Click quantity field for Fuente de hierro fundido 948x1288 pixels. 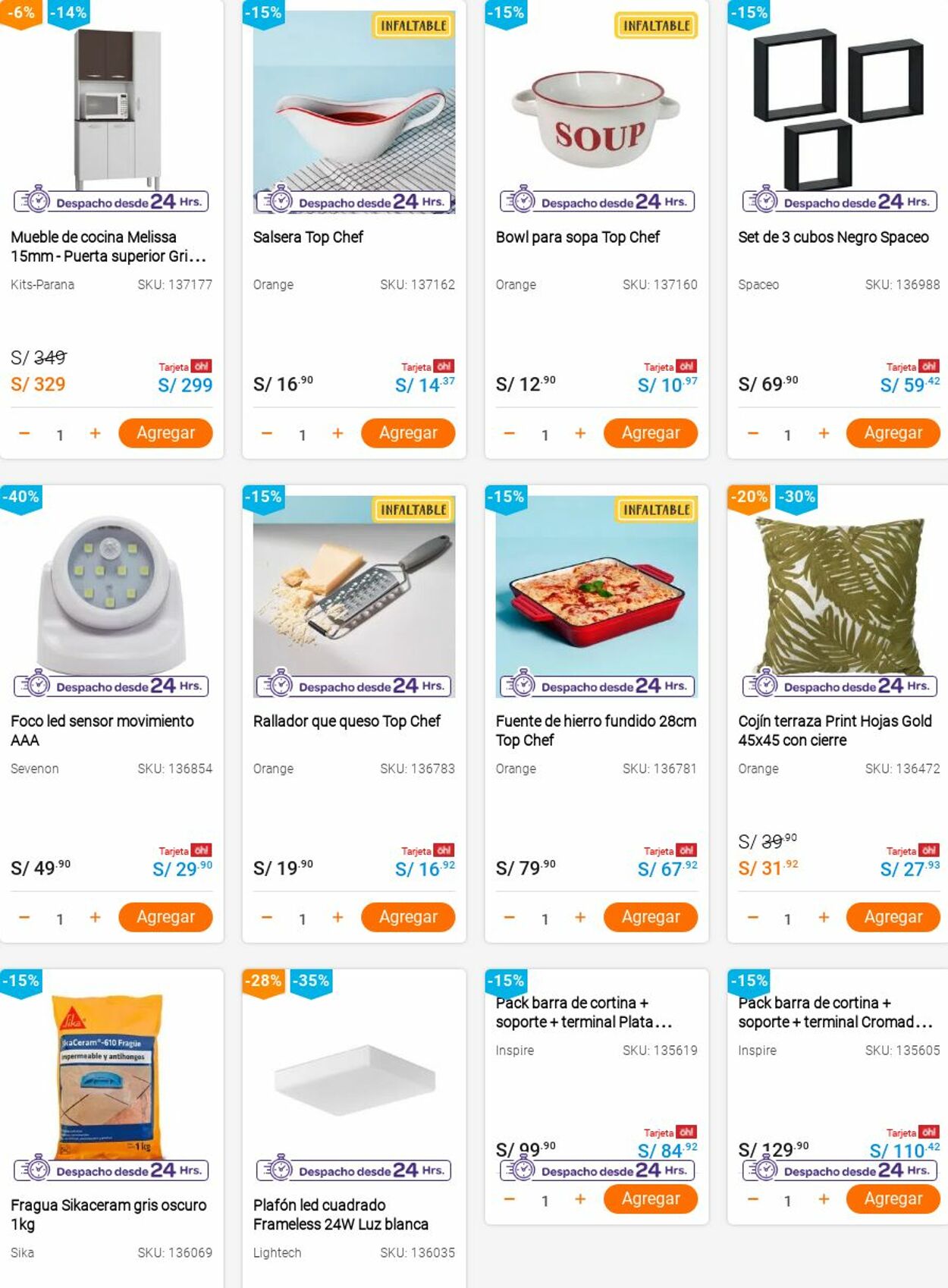545,919
